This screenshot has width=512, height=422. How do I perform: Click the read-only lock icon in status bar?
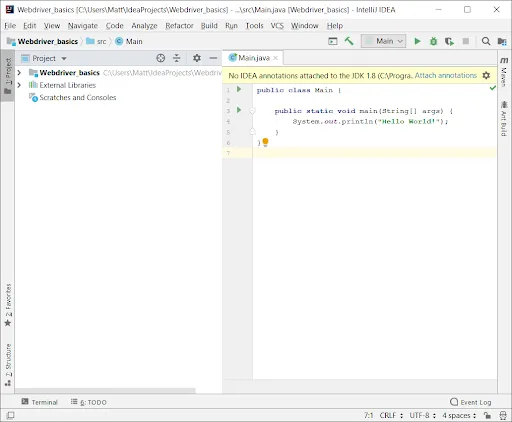click(x=487, y=415)
